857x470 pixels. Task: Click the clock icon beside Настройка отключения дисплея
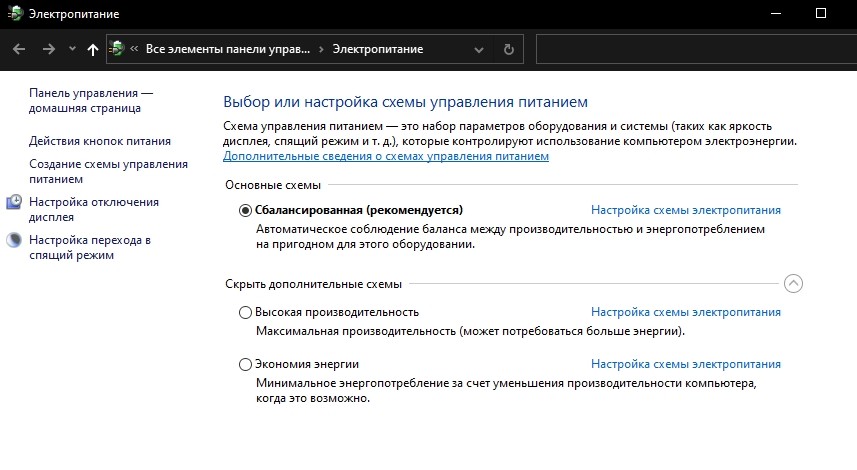(x=14, y=202)
